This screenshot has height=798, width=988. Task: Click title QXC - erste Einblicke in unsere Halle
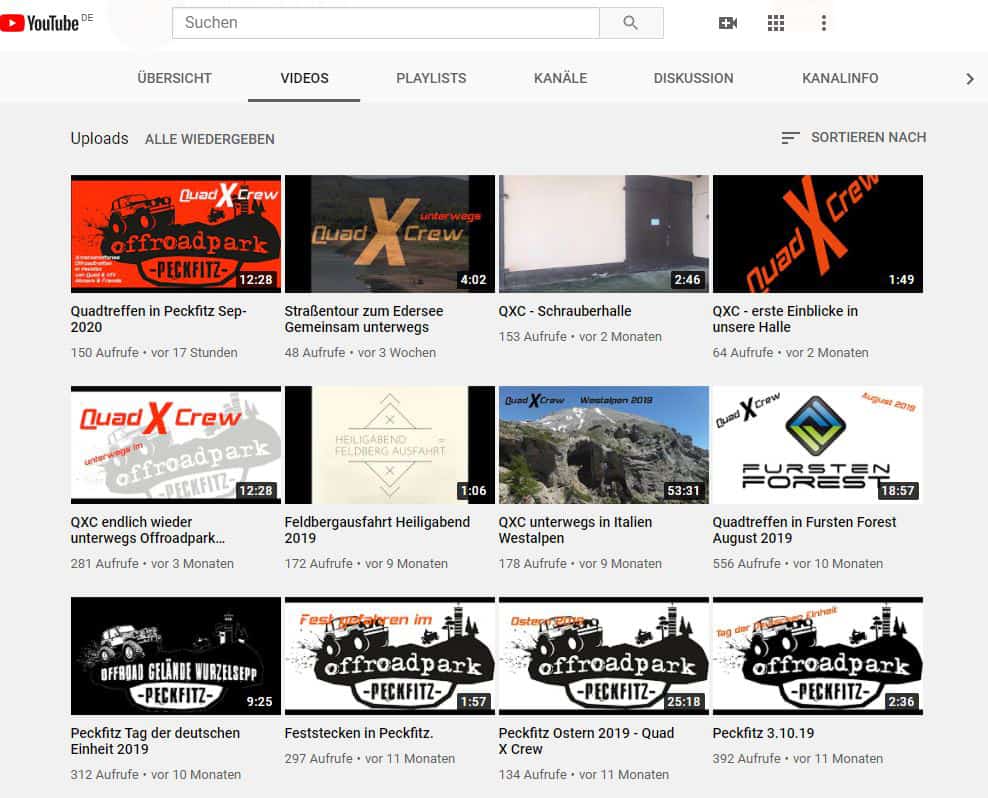pos(786,319)
